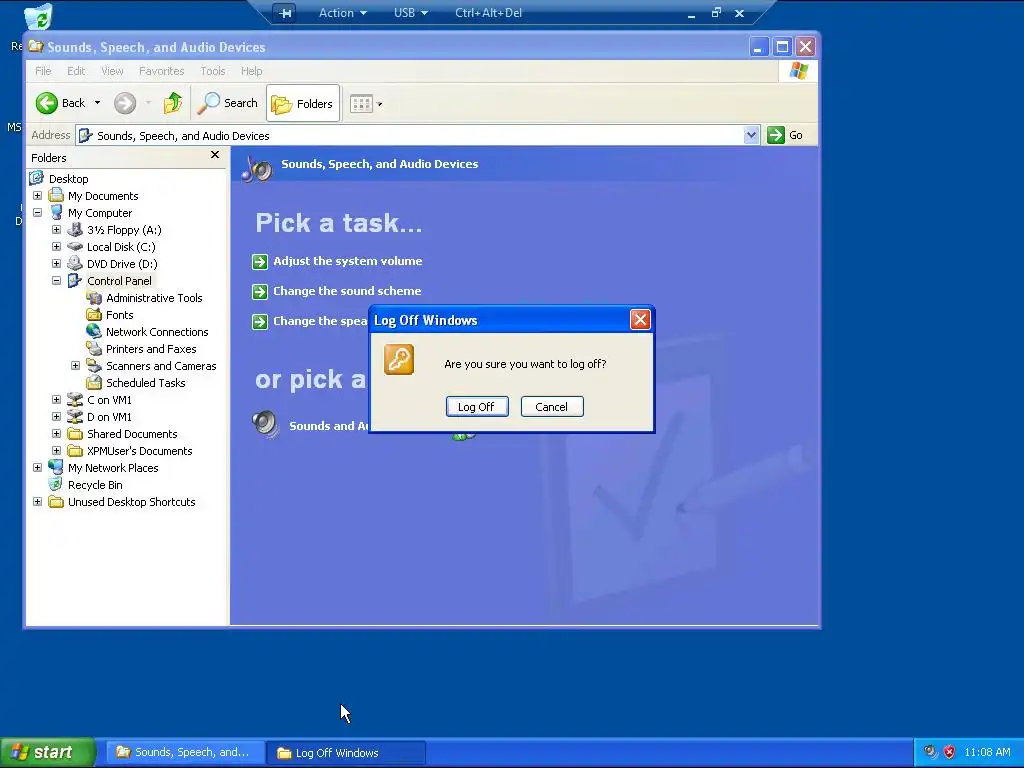Open the File menu
1024x768 pixels.
43,71
